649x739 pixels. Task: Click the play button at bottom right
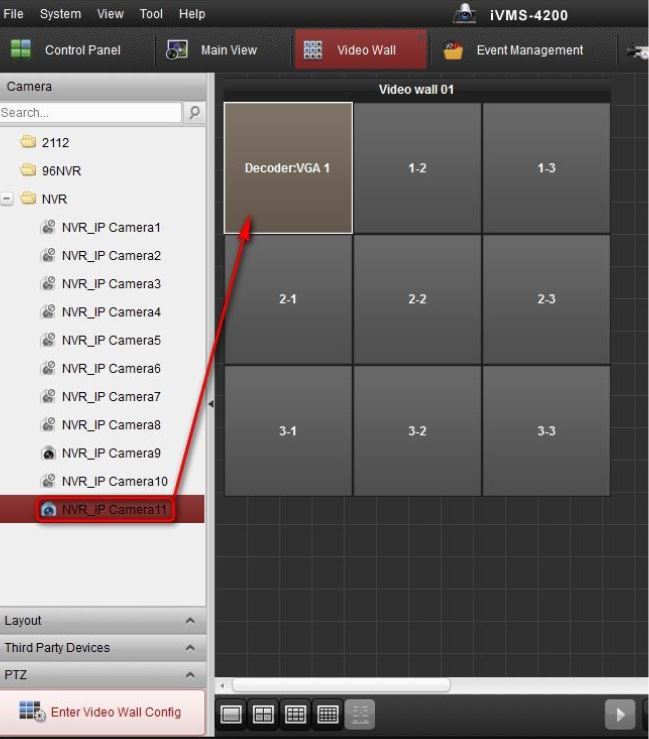(620, 714)
